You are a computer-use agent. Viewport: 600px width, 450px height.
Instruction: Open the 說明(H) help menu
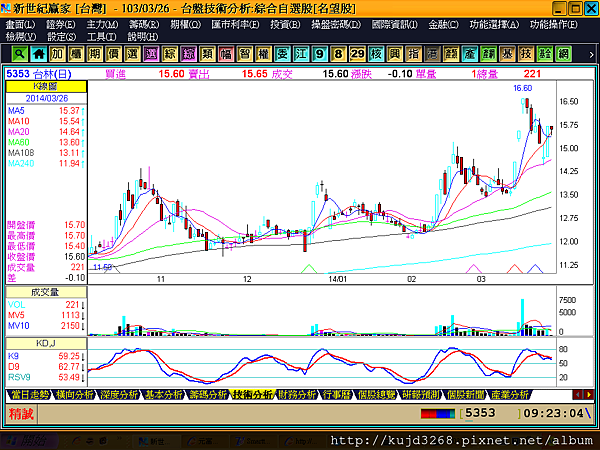(x=142, y=37)
